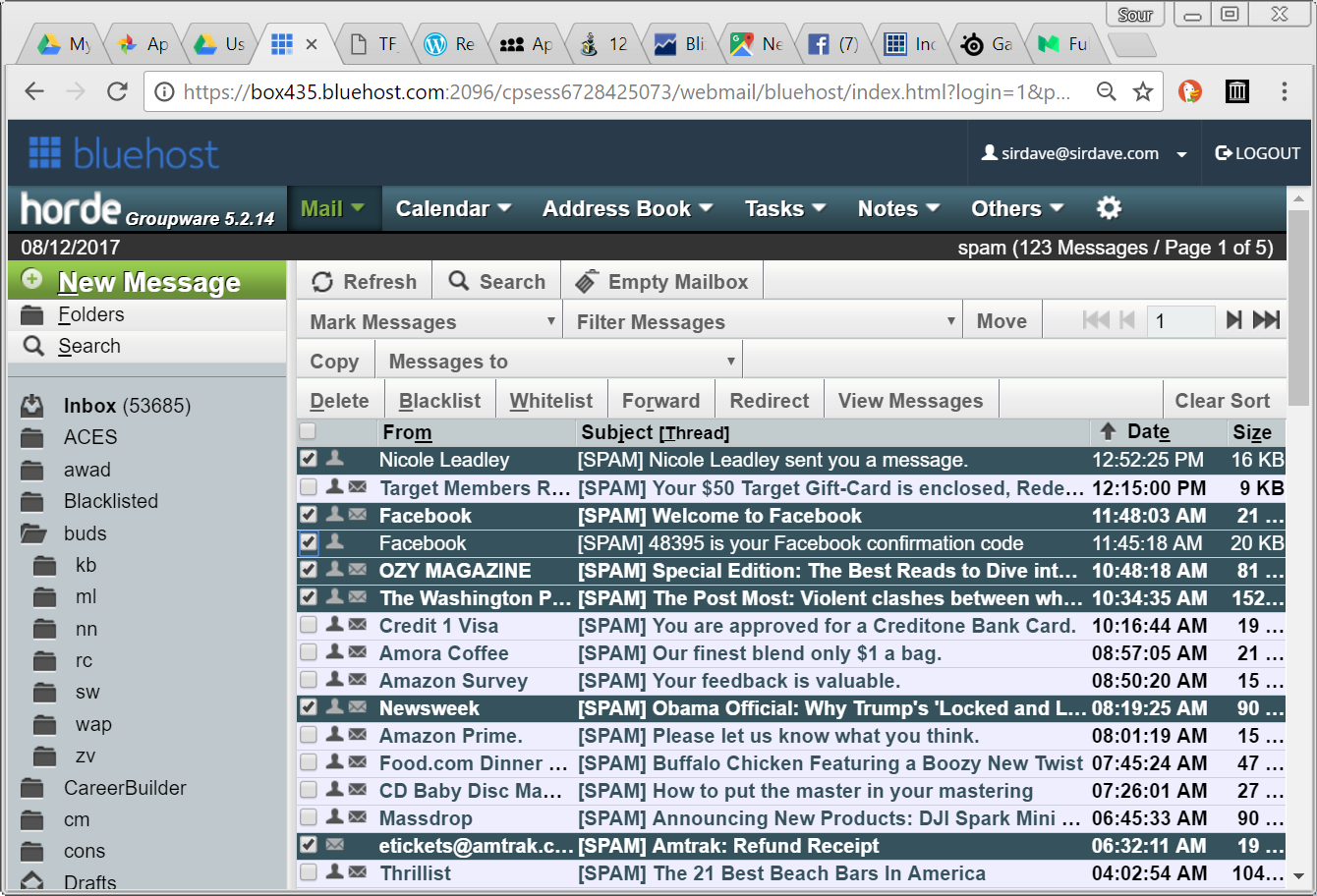Open Horde settings gear icon
The width and height of the screenshot is (1317, 896).
1109,208
